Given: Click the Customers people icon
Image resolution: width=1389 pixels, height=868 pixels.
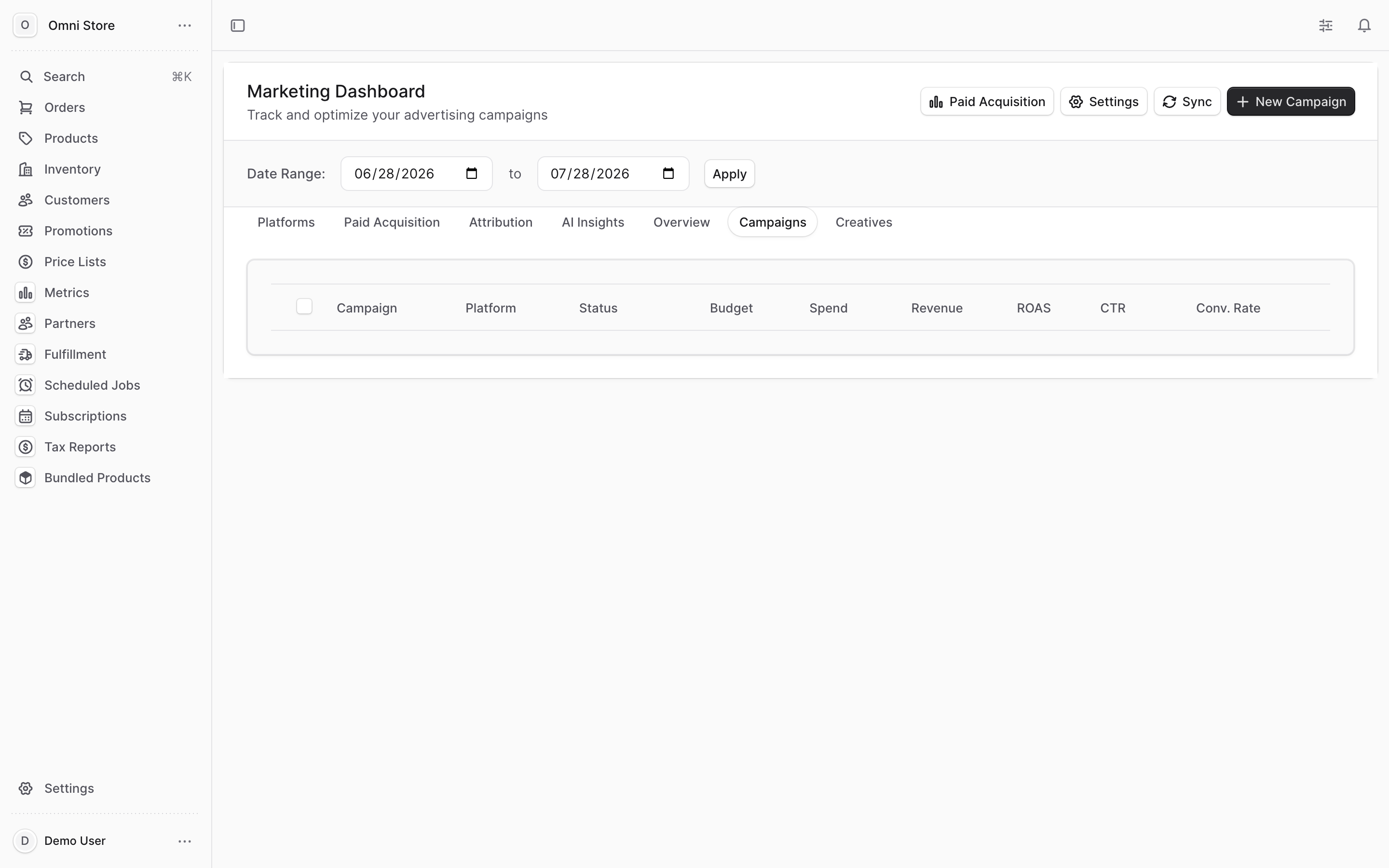Looking at the screenshot, I should [x=25, y=200].
